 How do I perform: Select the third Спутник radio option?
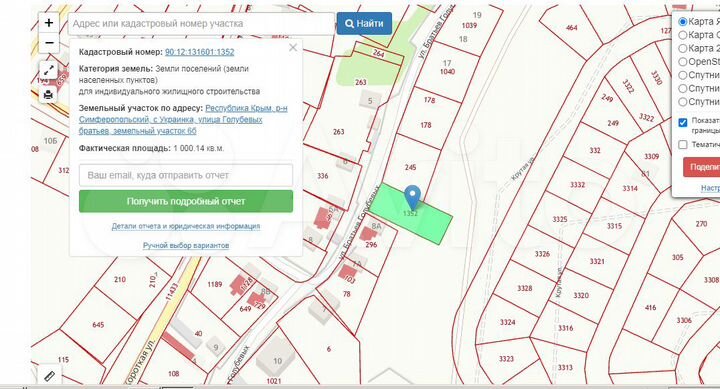point(683,101)
